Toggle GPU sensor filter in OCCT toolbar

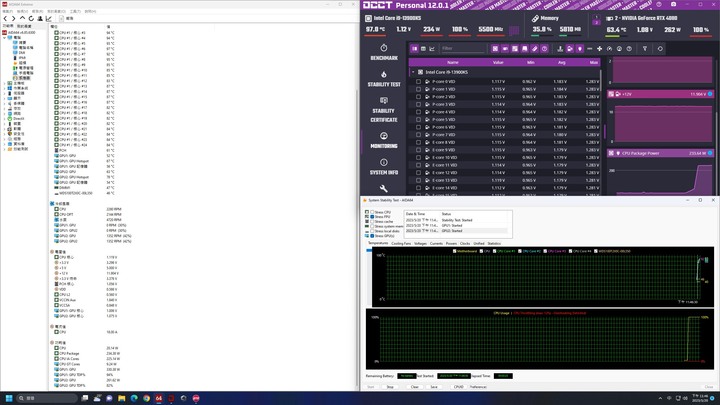click(x=505, y=49)
